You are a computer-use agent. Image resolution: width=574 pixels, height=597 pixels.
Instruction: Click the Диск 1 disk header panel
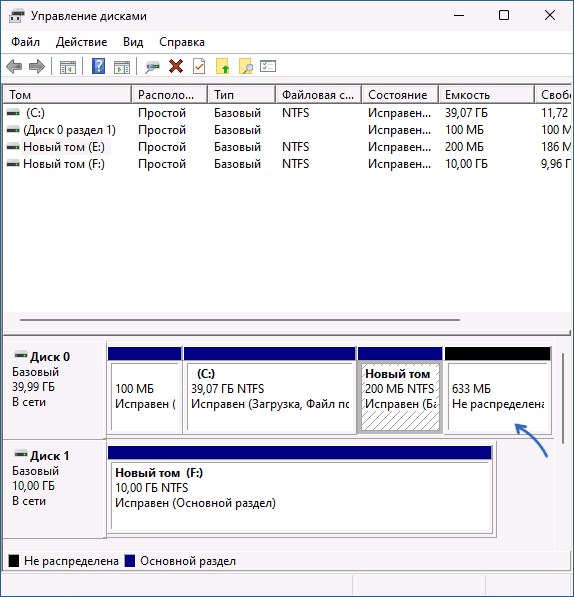pyautogui.click(x=54, y=489)
